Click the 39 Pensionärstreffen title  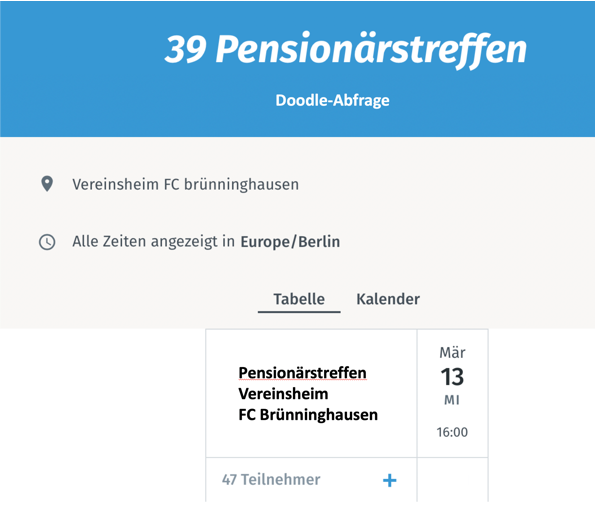point(346,49)
